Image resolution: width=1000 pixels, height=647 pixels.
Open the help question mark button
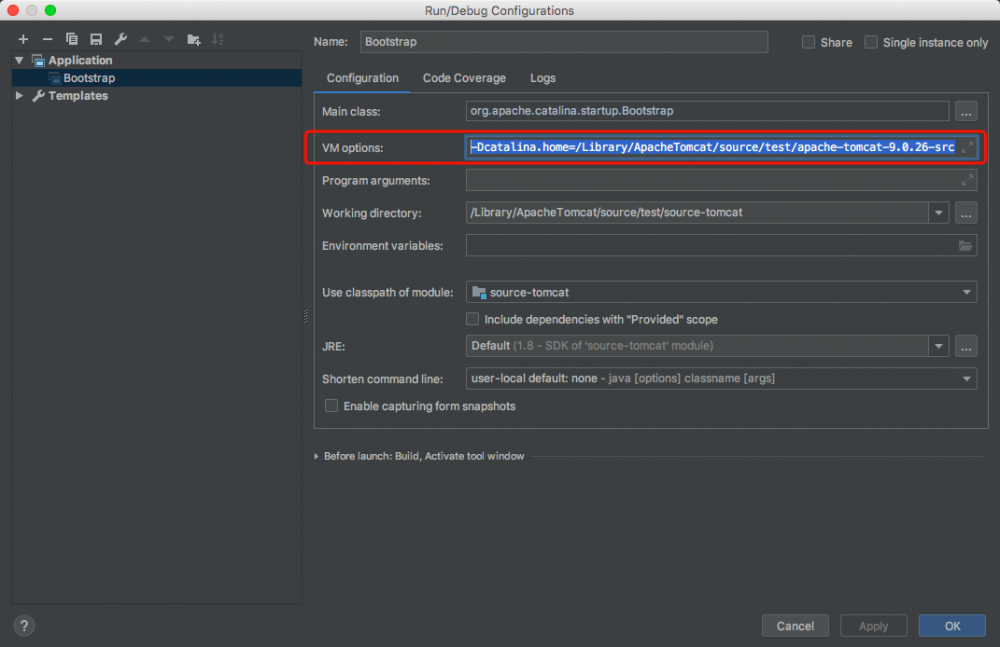pyautogui.click(x=25, y=626)
